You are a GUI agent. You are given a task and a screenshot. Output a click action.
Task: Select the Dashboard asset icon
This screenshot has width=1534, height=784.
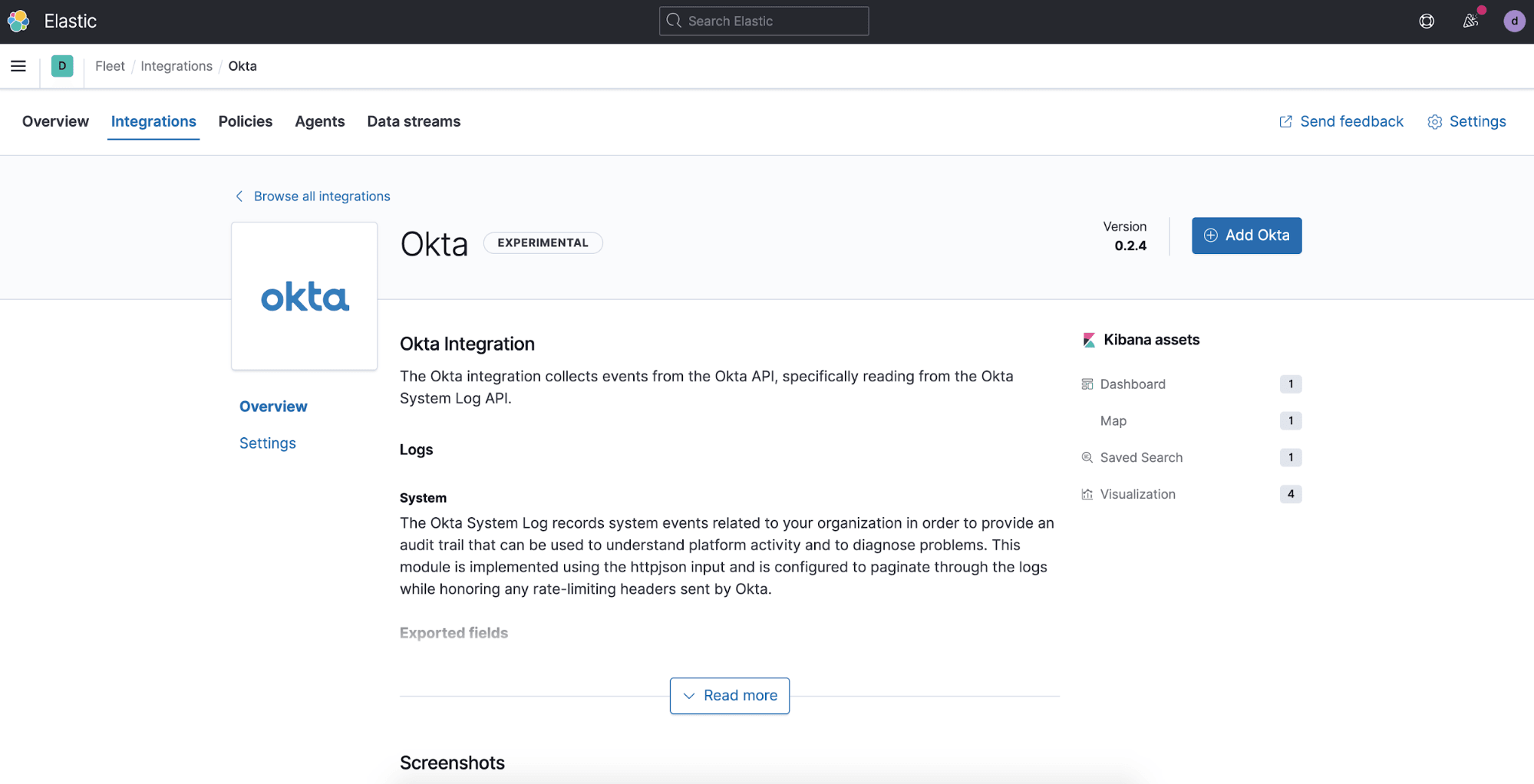(1087, 384)
